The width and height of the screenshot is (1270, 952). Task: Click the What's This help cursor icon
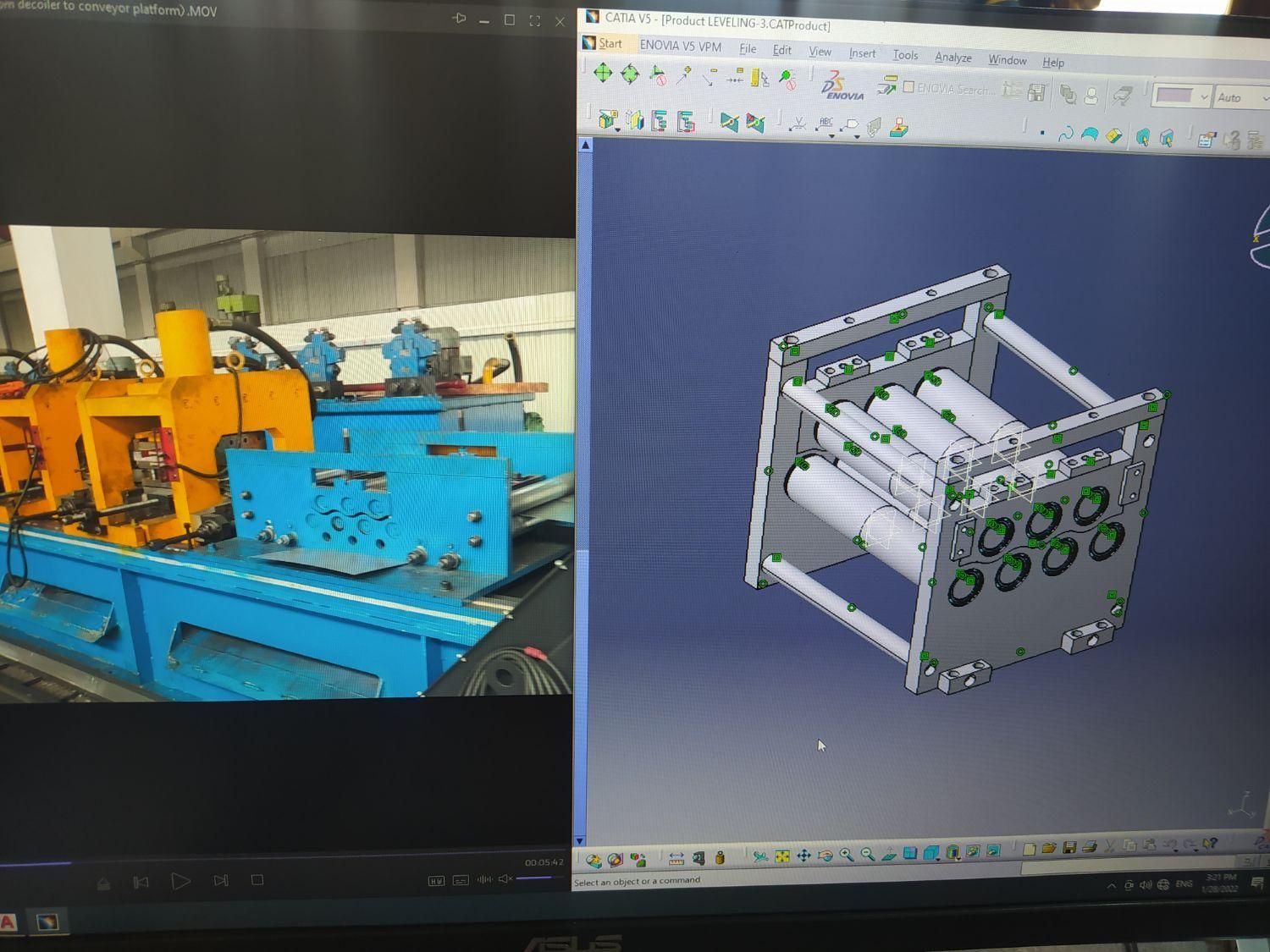1211,842
